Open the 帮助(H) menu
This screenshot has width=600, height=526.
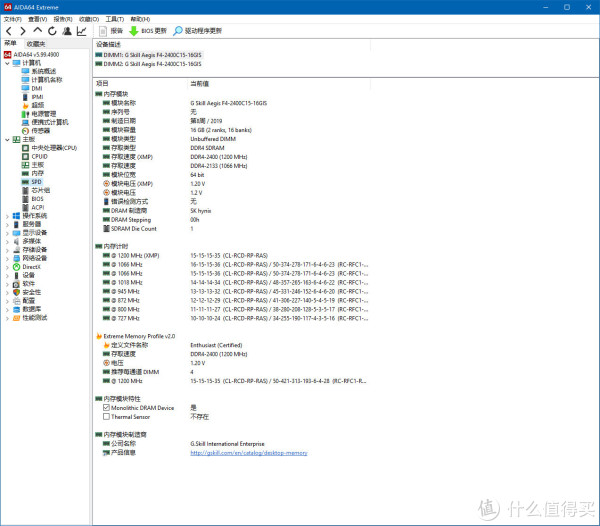pos(140,19)
